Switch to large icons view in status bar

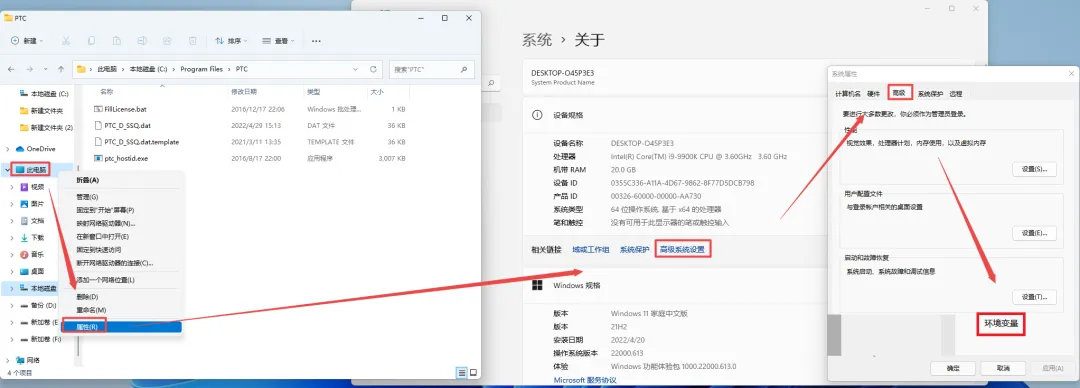tap(474, 373)
